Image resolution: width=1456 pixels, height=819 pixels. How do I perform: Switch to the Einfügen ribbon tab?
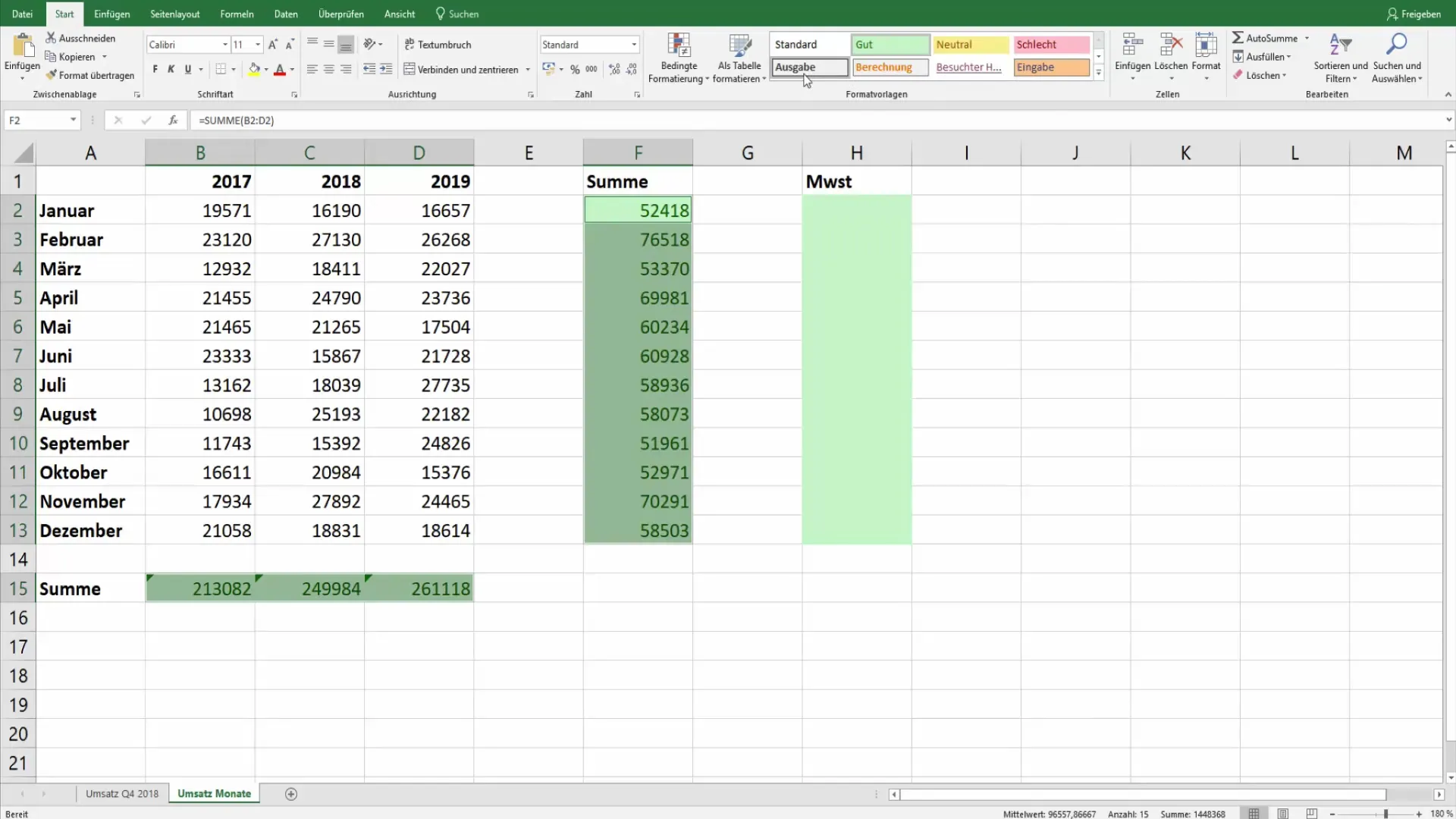(111, 14)
